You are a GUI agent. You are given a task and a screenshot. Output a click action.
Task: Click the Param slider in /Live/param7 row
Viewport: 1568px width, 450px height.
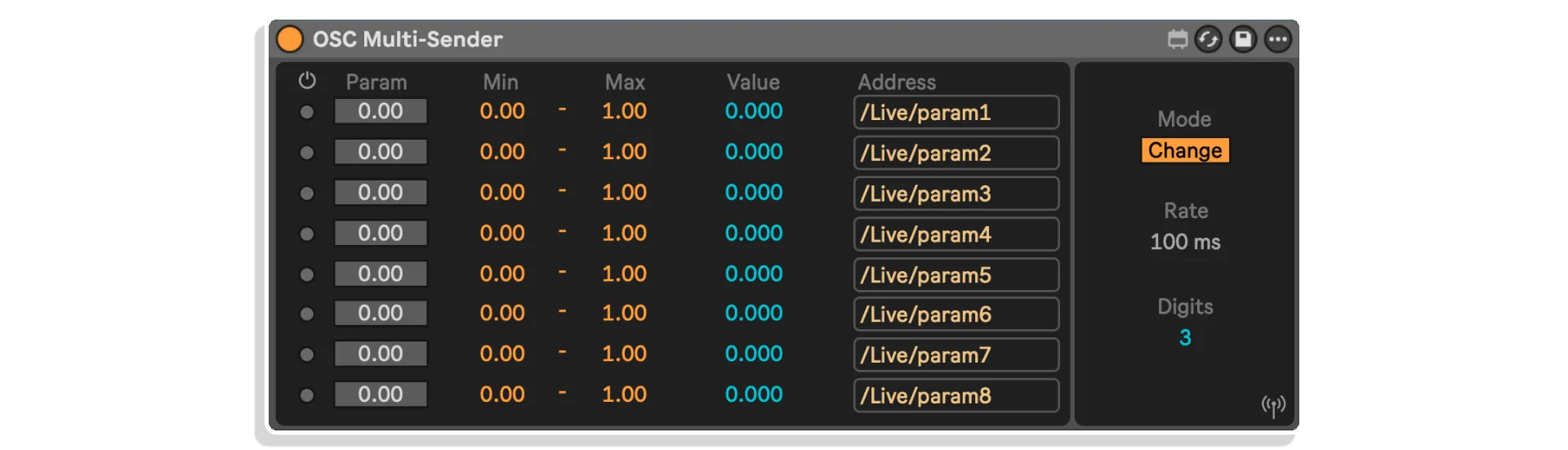tap(381, 354)
